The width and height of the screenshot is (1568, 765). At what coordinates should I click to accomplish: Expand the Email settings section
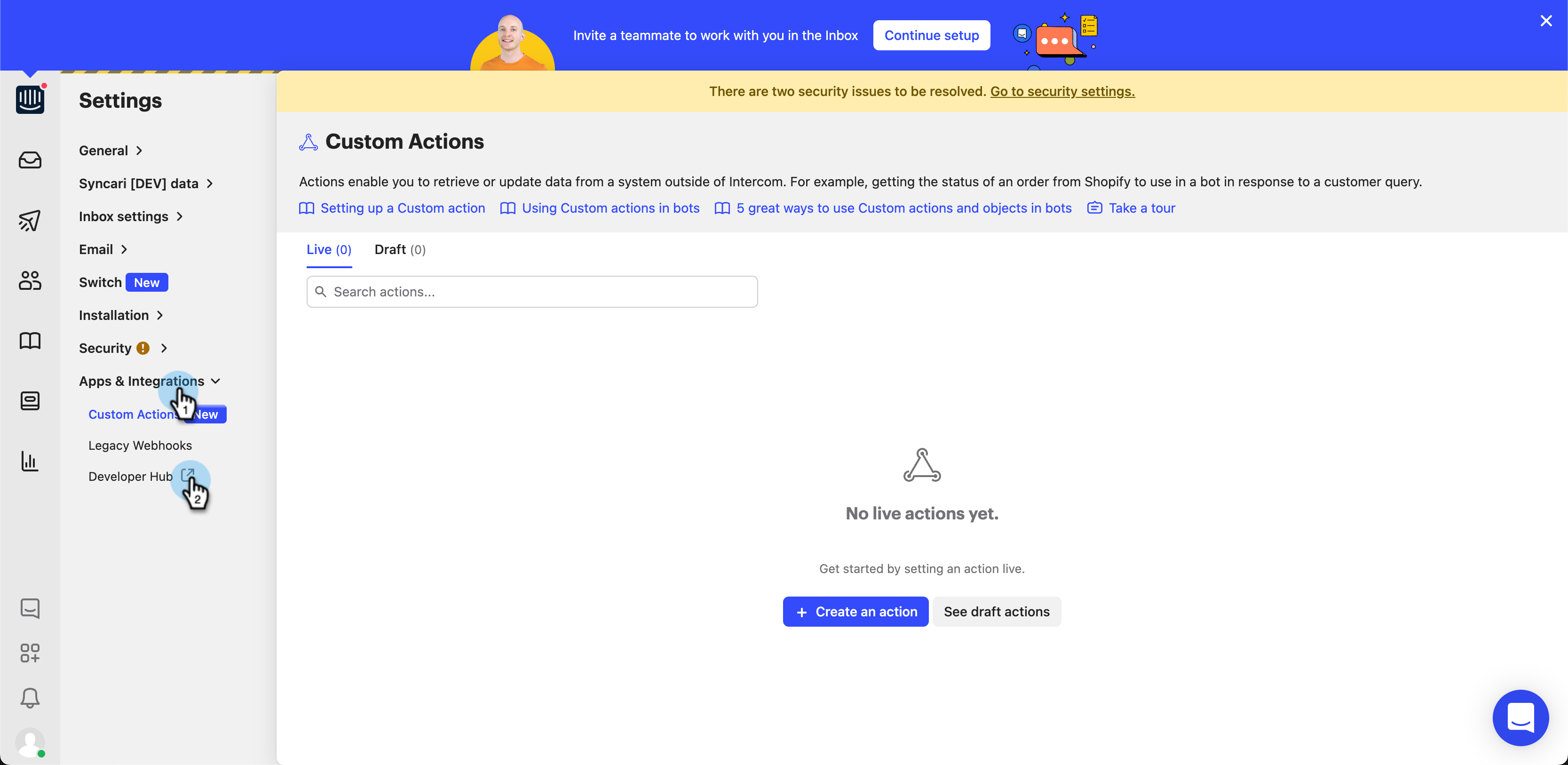(x=103, y=249)
